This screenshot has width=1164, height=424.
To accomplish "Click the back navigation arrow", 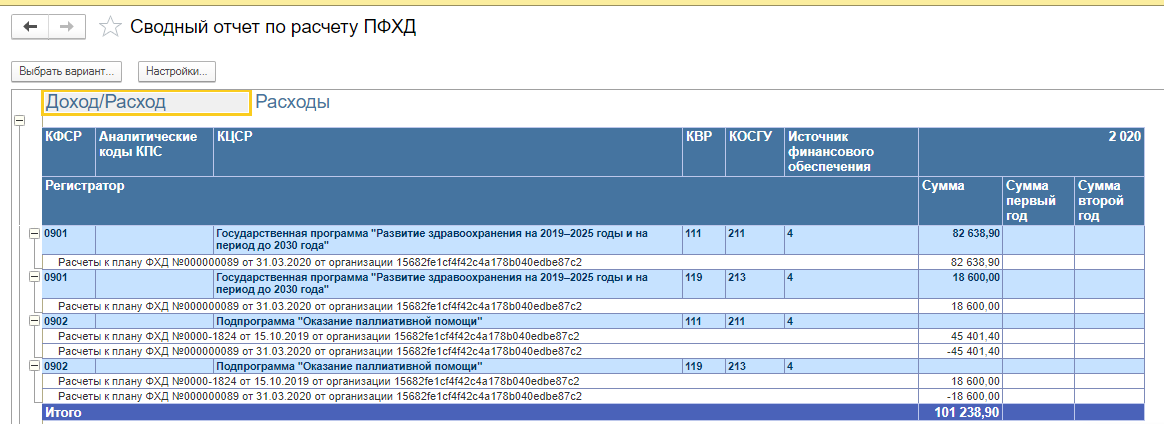I will click(x=29, y=27).
